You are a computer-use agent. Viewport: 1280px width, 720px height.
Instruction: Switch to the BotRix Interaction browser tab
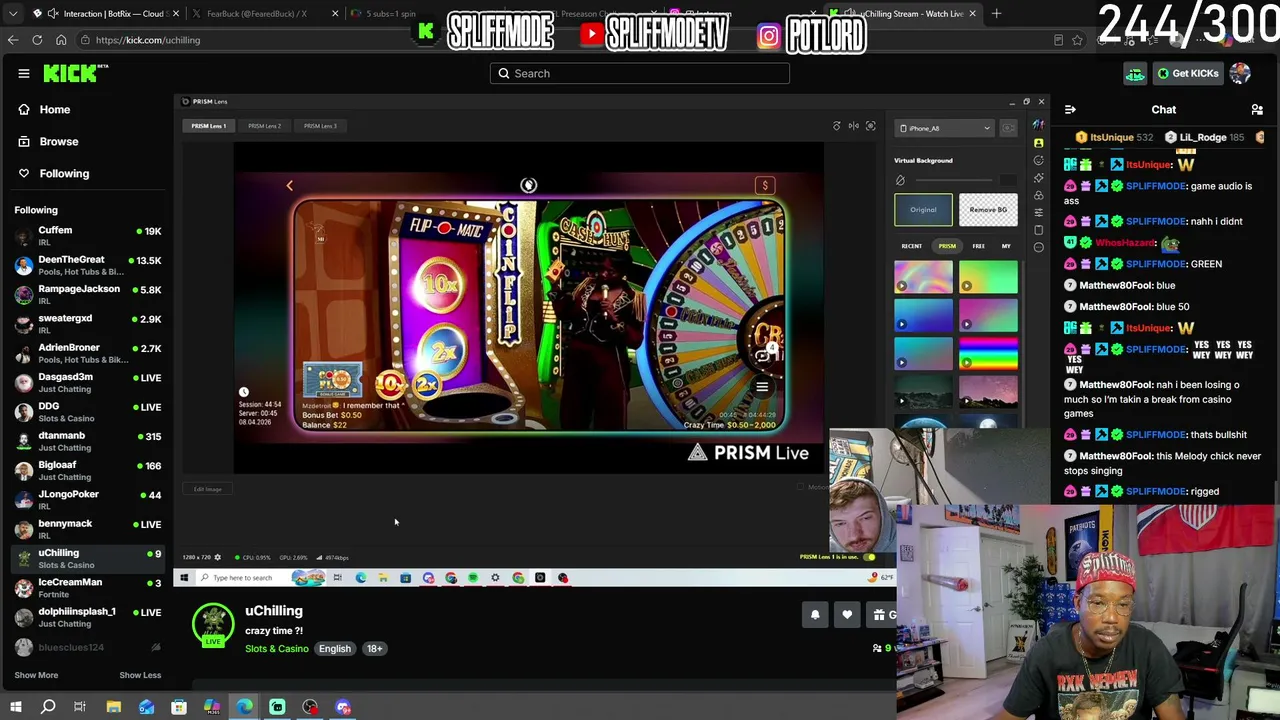pos(105,14)
